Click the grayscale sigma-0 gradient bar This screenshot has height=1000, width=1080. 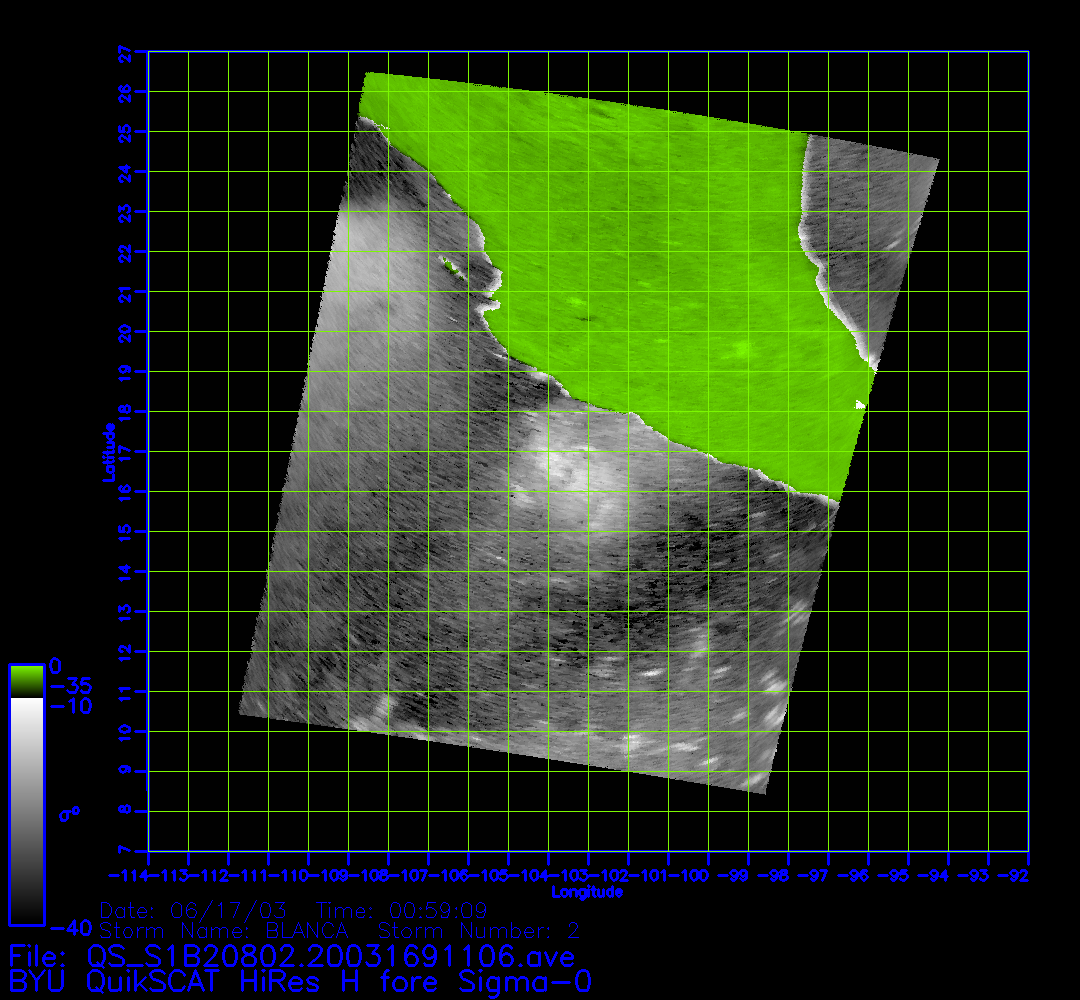click(26, 810)
